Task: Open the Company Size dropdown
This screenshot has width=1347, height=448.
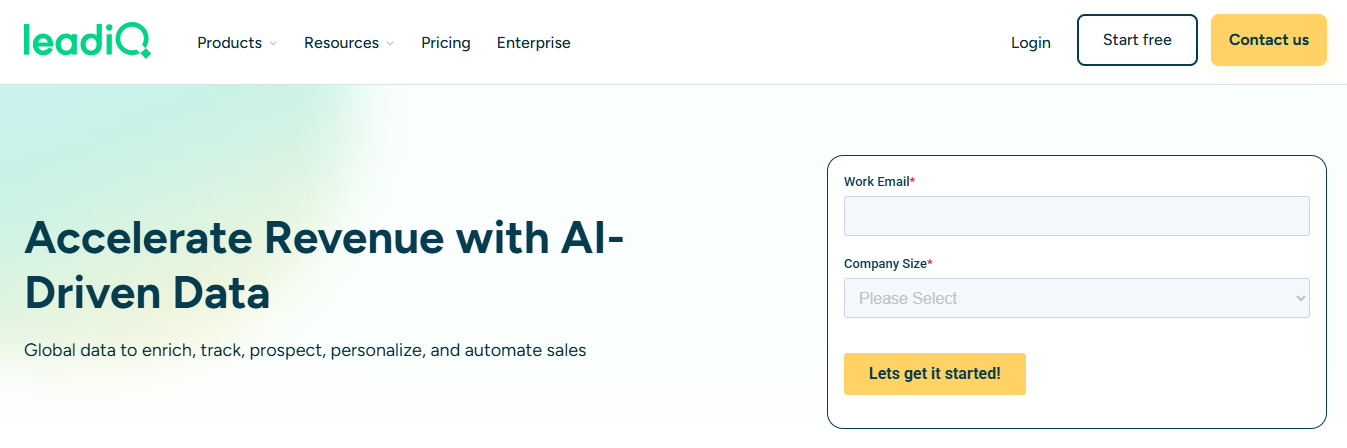Action: coord(1077,298)
